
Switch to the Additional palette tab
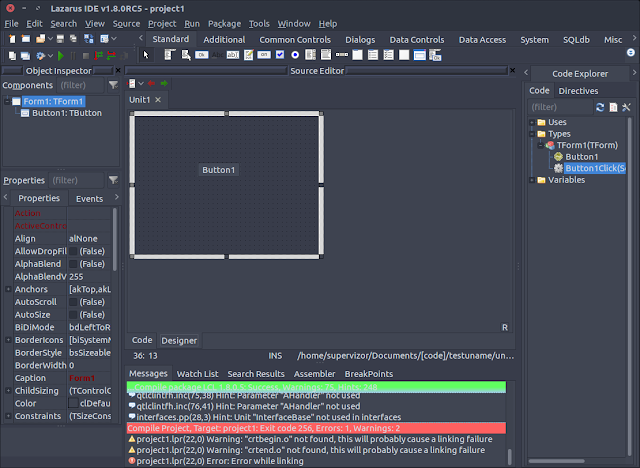pyautogui.click(x=224, y=40)
